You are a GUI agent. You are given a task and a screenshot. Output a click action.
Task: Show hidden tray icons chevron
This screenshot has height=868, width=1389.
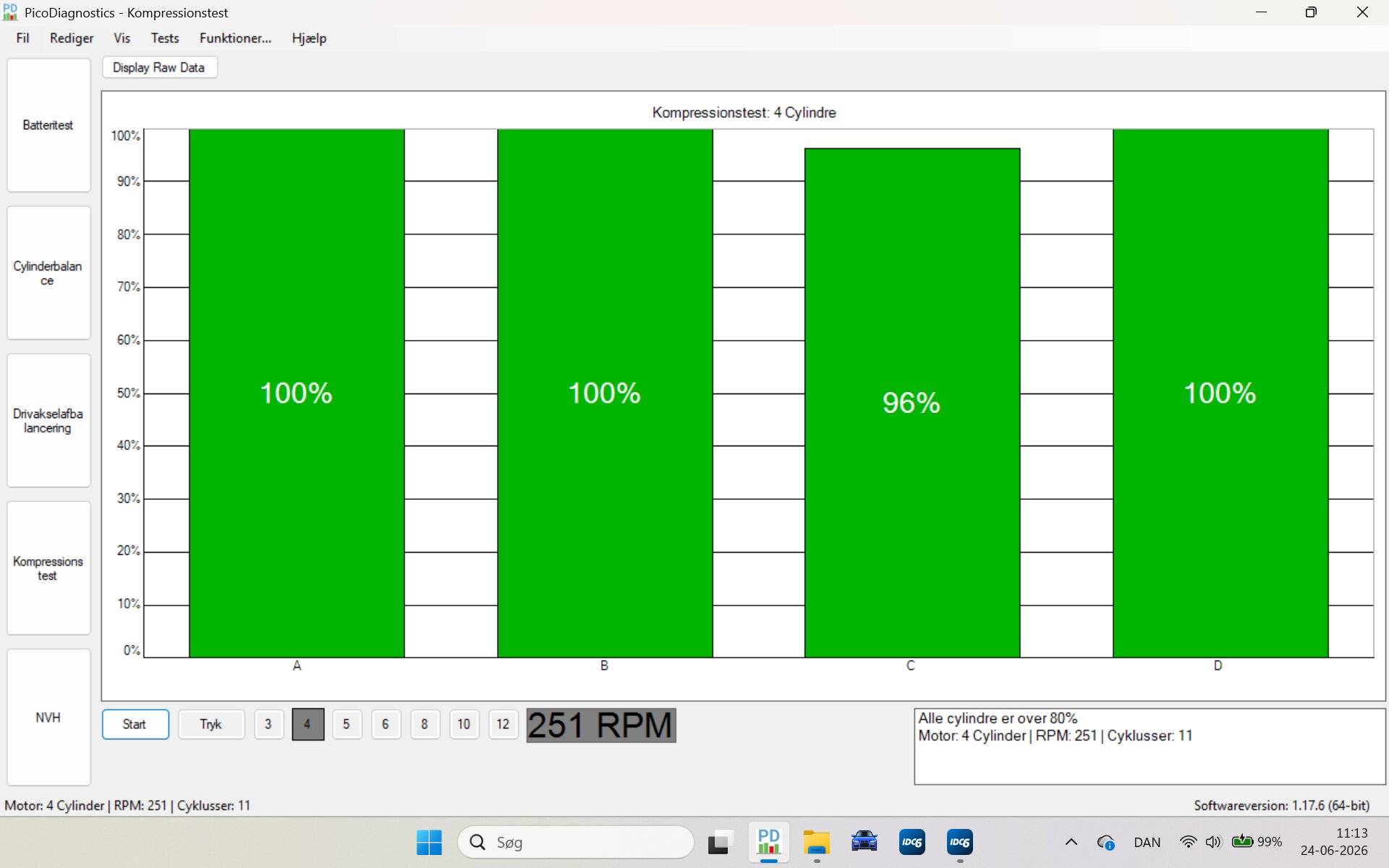pyautogui.click(x=1071, y=842)
